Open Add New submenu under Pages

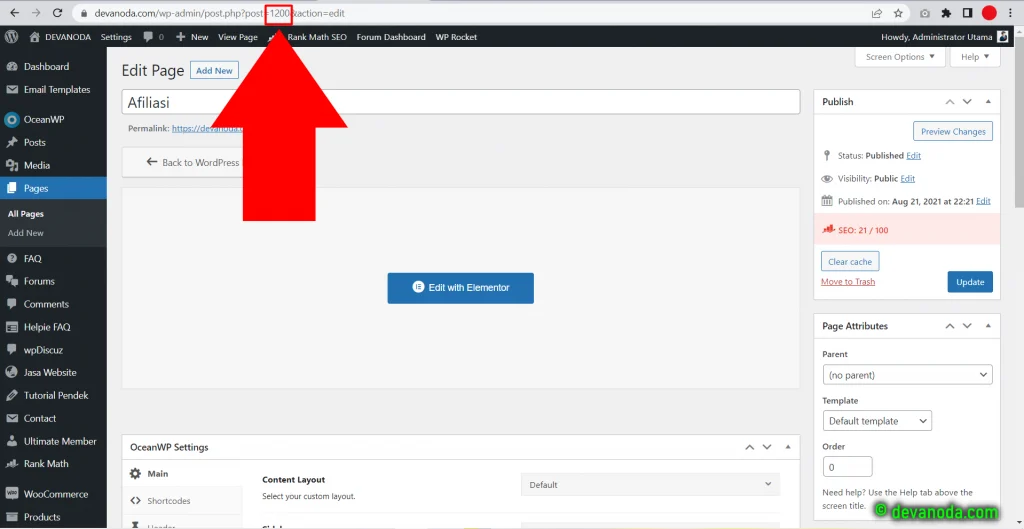pos(26,233)
